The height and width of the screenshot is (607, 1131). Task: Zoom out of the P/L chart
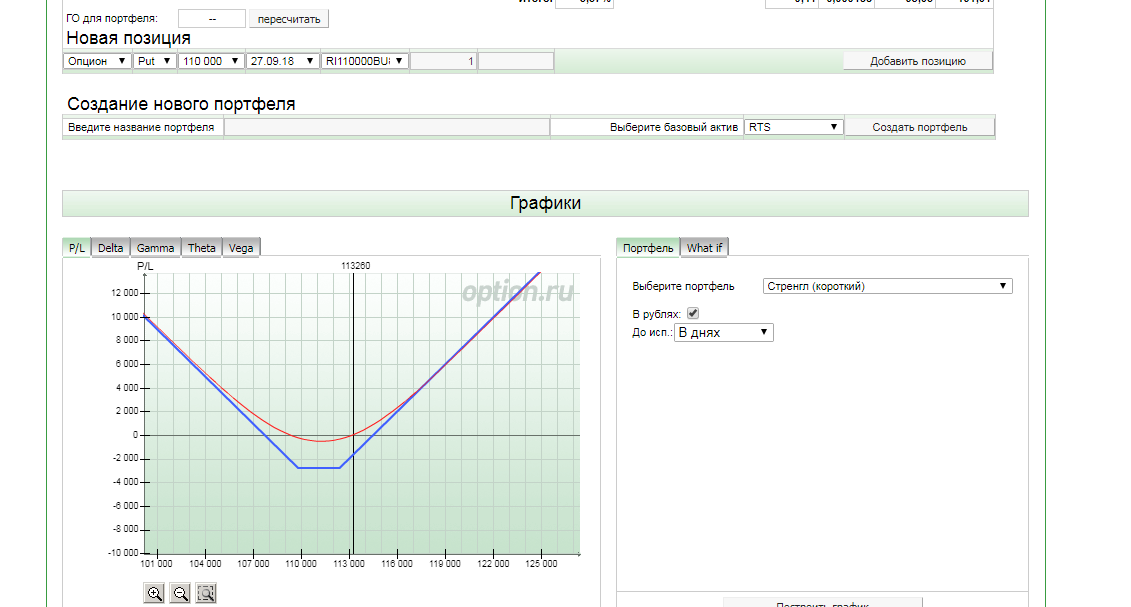pos(180,593)
